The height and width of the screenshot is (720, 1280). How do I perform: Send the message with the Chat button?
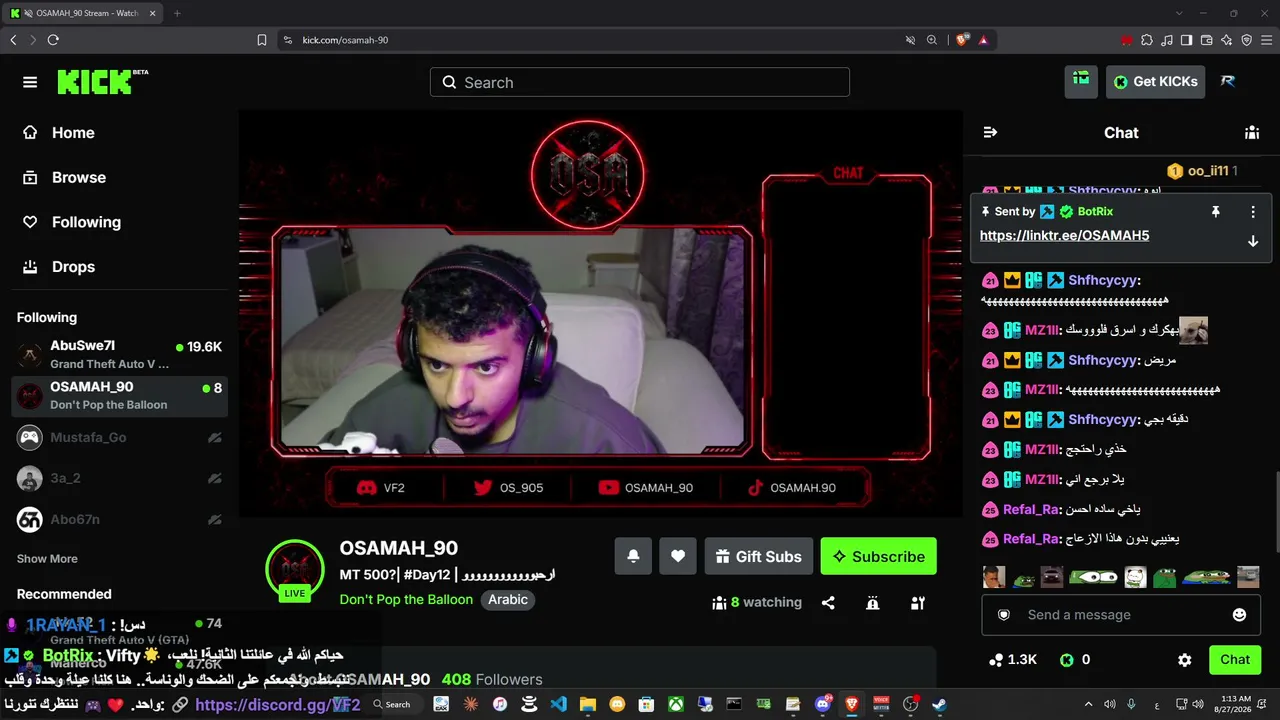click(1235, 660)
